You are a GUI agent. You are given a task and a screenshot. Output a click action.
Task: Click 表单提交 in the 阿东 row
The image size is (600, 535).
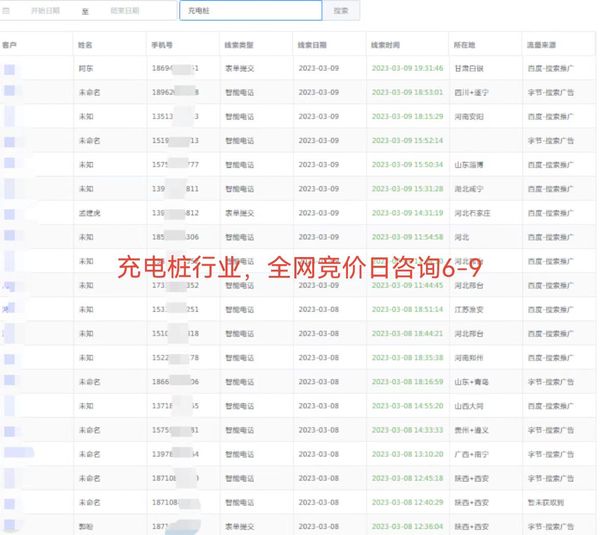click(240, 69)
